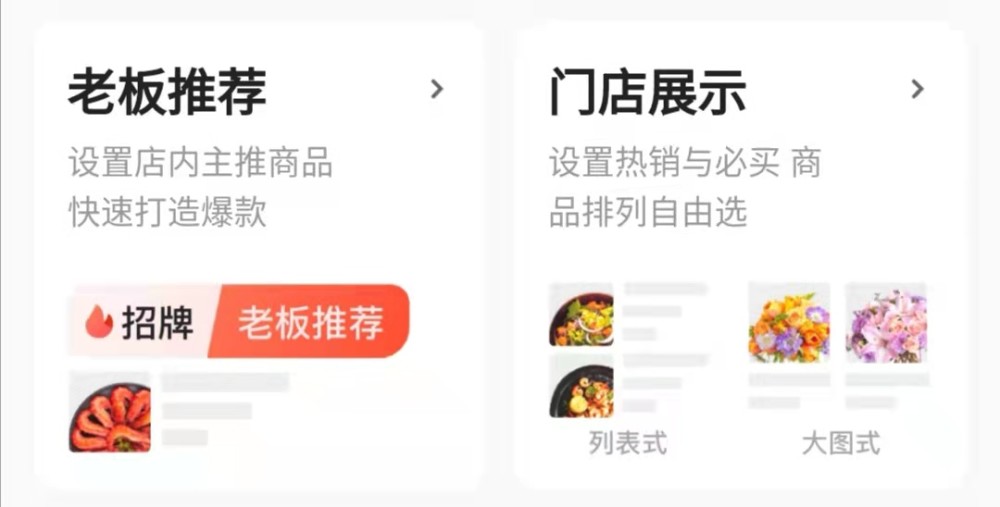The height and width of the screenshot is (507, 1000).
Task: Click the 设置店内主推商品 description text
Action: point(200,163)
